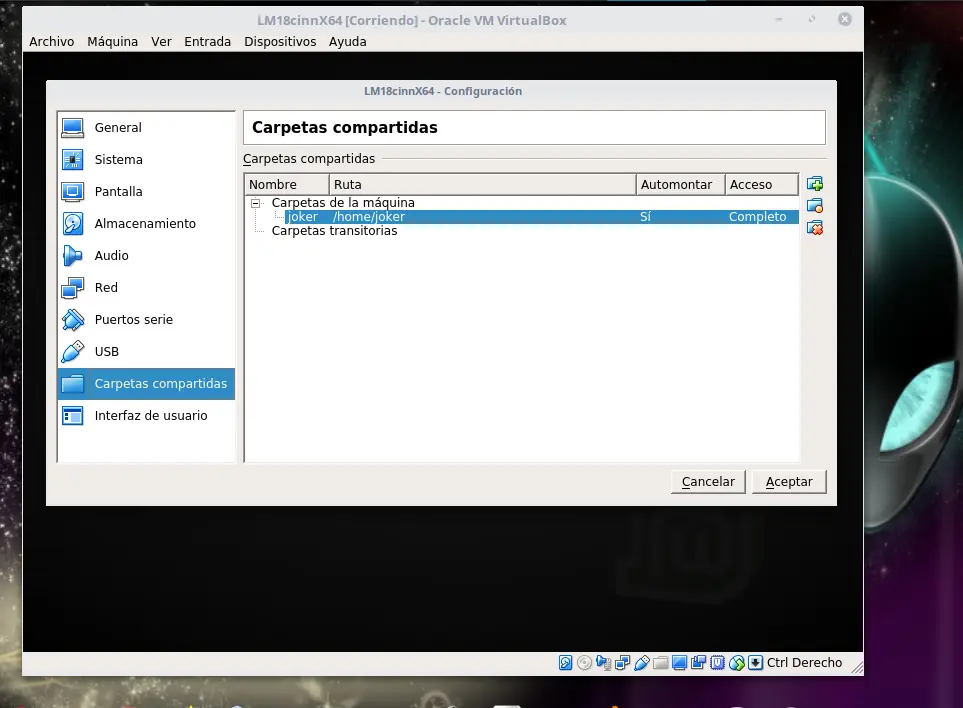Add a new shared folder
Image resolution: width=963 pixels, height=708 pixels.
[x=815, y=183]
